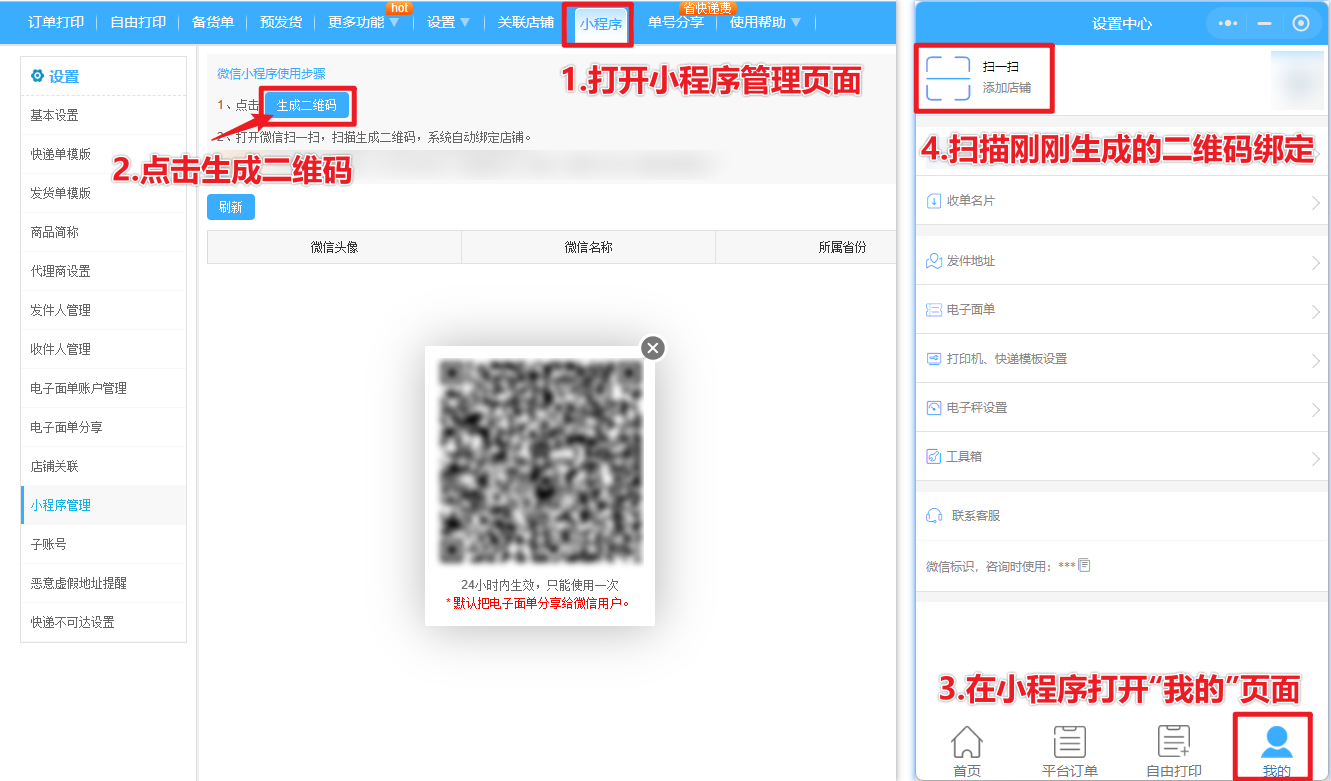Minimize the mini program with dash icon
Screen dimensions: 1331x781
1265,23
